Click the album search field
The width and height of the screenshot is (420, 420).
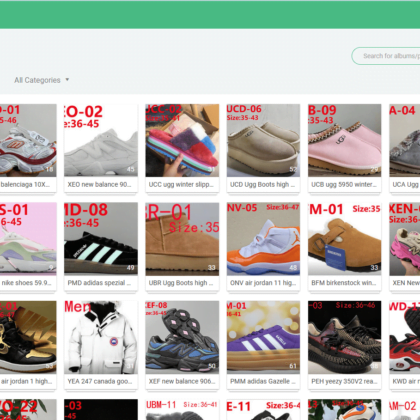(386, 56)
